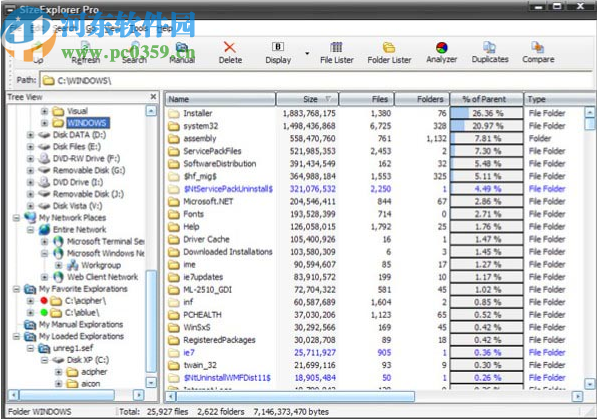This screenshot has width=597, height=419.
Task: Click the Entire Network globe icon
Action: (44, 229)
